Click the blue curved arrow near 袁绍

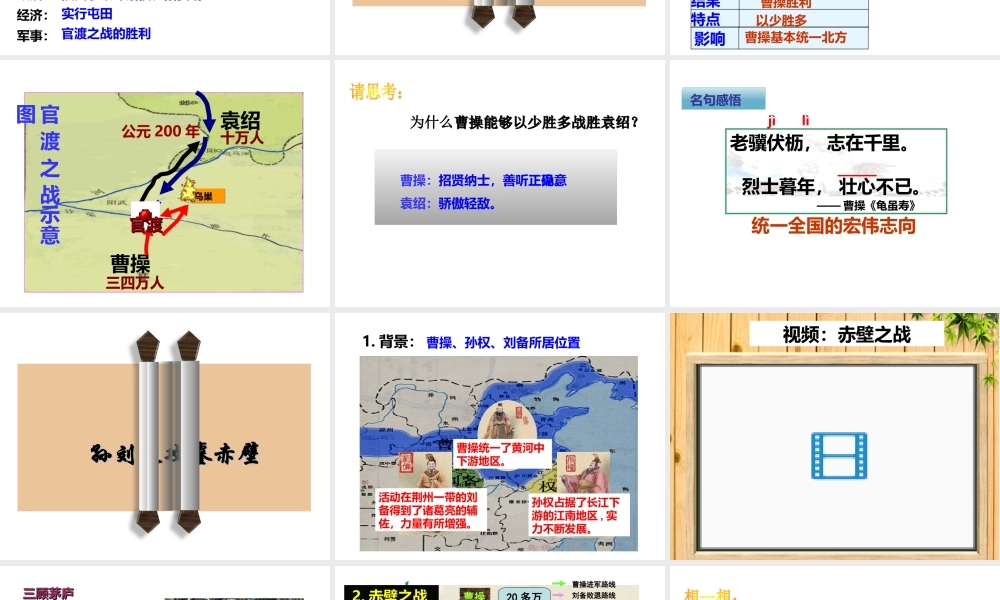coord(204,111)
